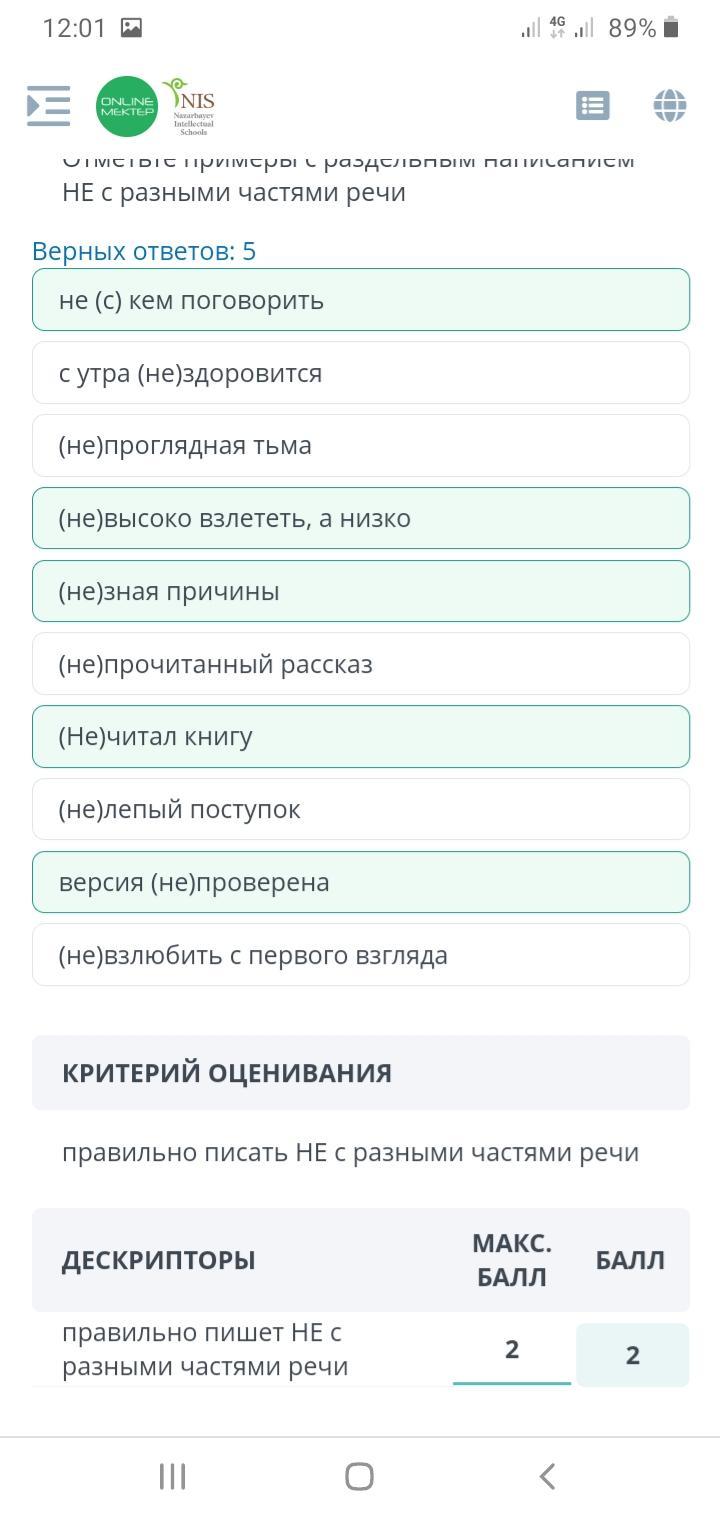Tap the Online Mektep green logo
The width and height of the screenshot is (720, 1520).
[x=127, y=107]
